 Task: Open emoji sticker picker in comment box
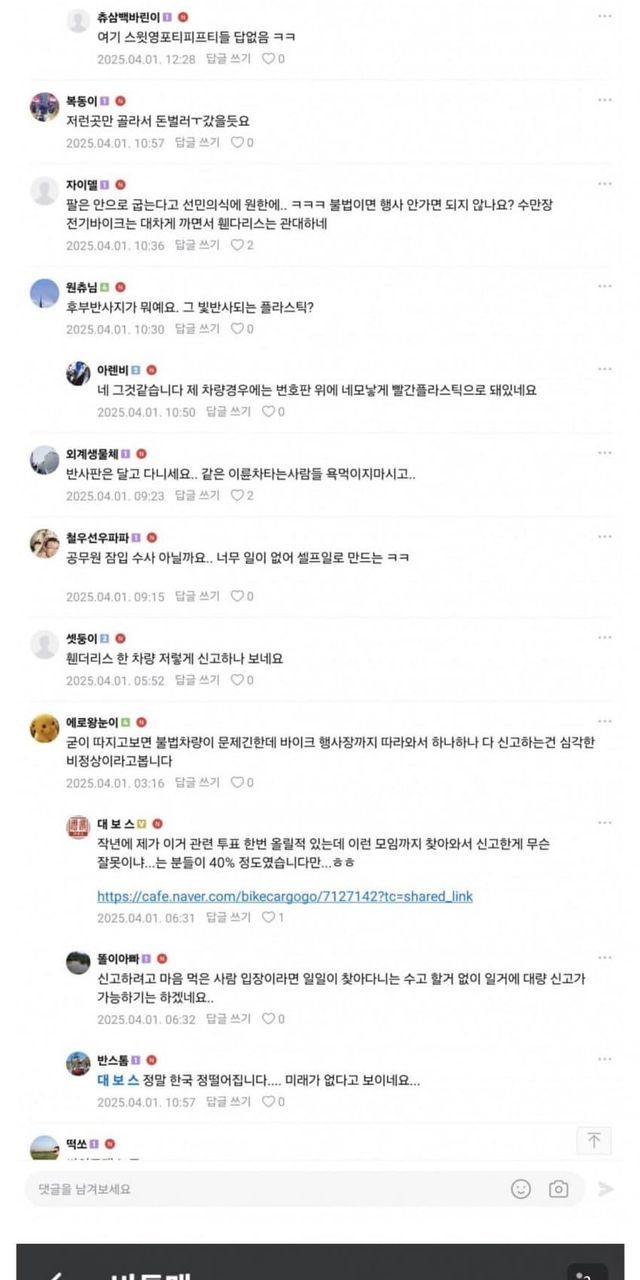click(521, 1189)
